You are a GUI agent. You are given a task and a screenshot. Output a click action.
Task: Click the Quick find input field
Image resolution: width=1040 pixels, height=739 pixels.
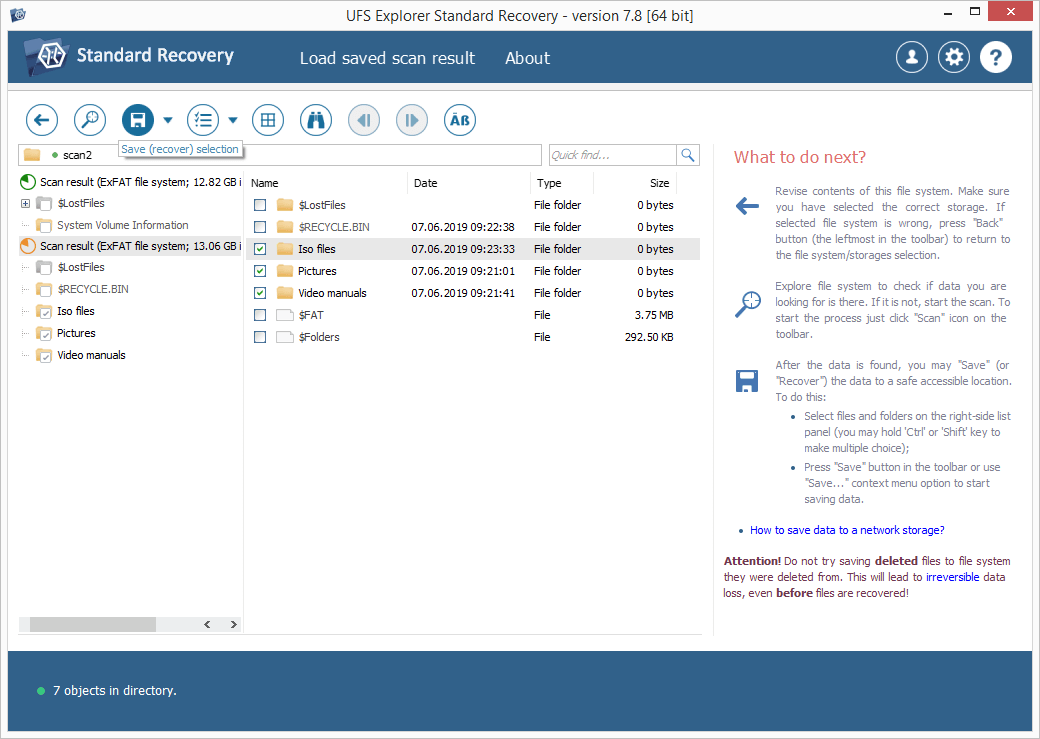(x=613, y=155)
